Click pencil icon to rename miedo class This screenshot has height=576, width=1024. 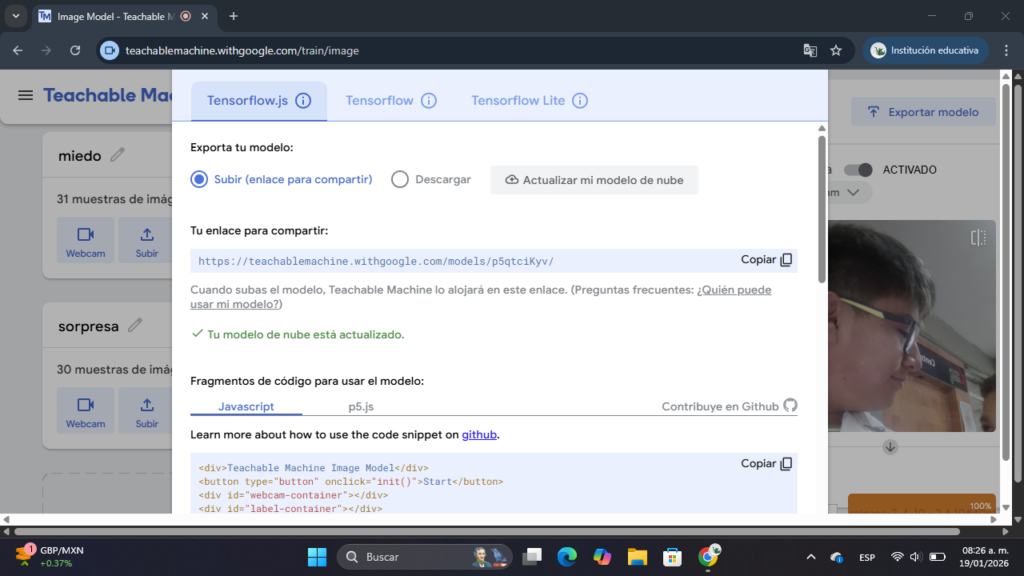point(118,155)
